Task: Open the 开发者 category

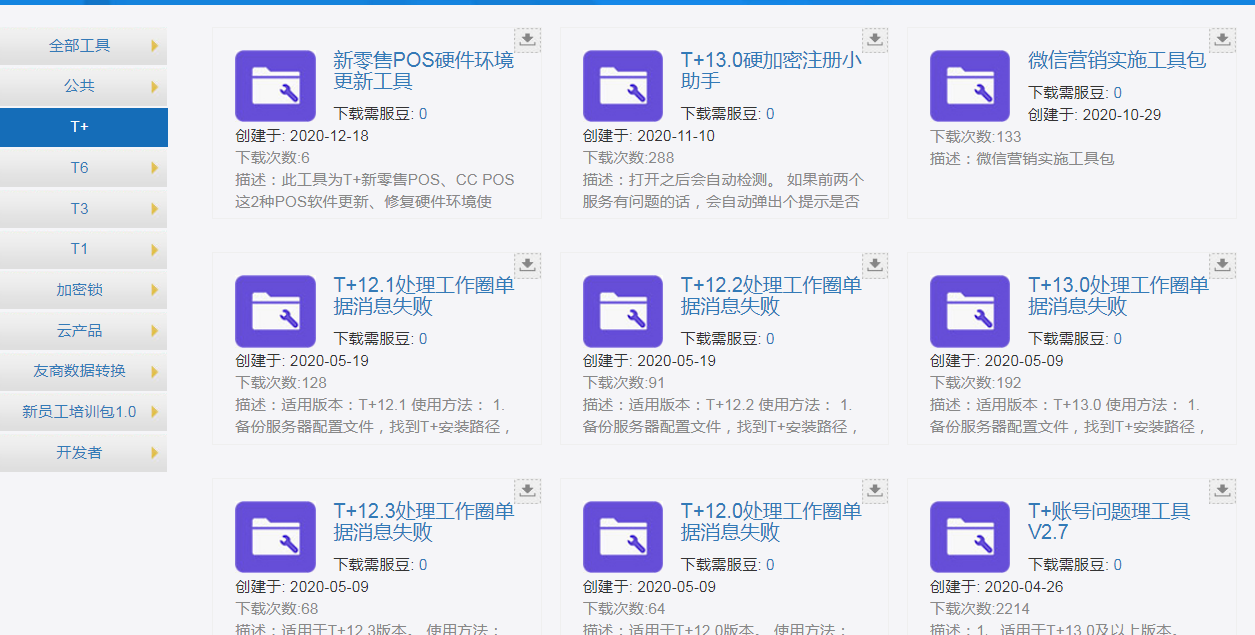Action: pyautogui.click(x=83, y=452)
